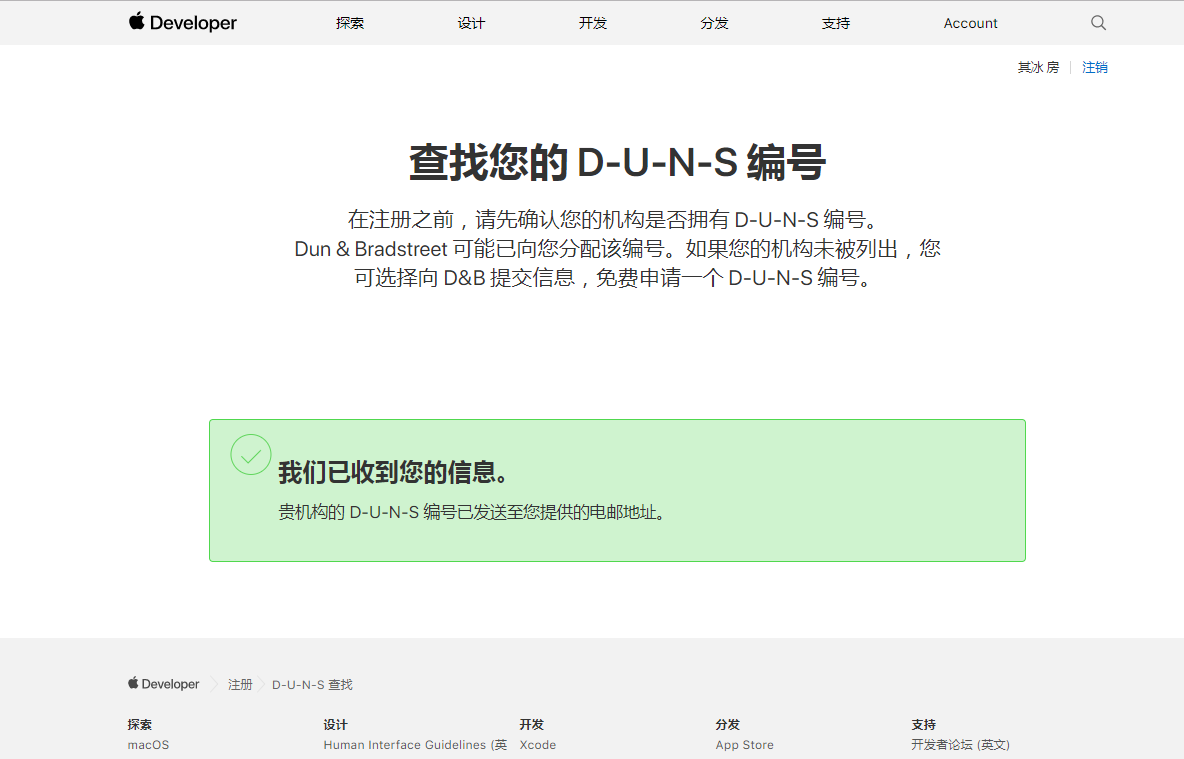Click the green success checkmark icon
Image resolution: width=1184 pixels, height=759 pixels.
pos(251,455)
